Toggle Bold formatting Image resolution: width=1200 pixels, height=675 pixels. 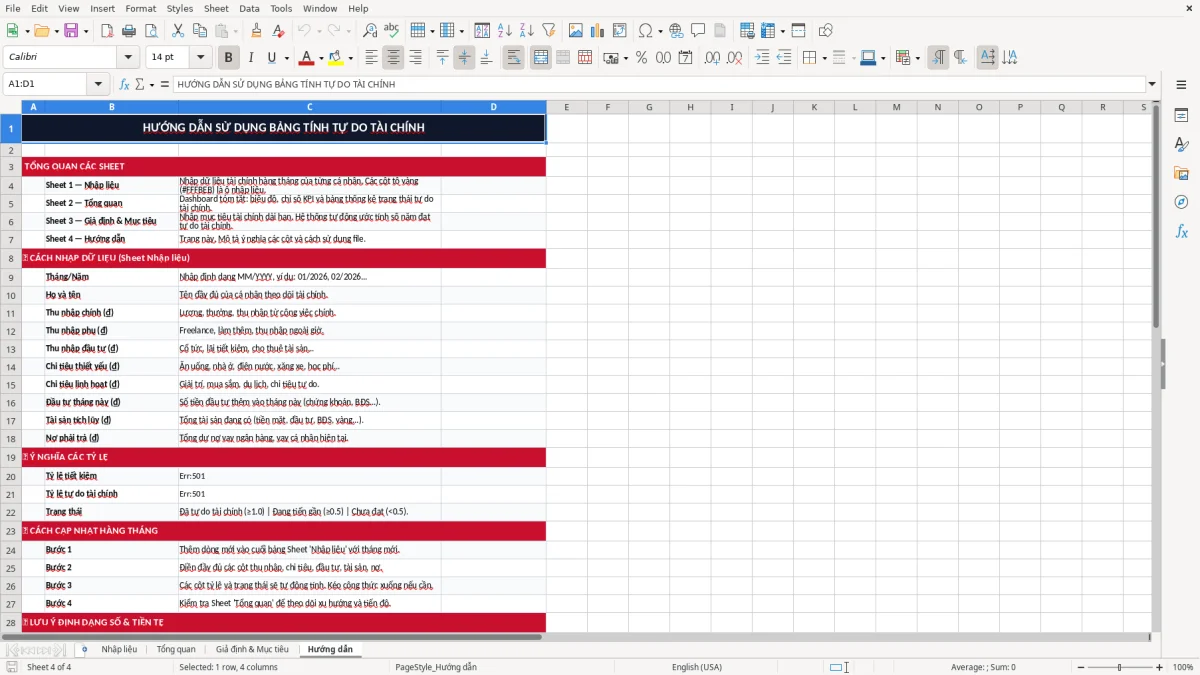pyautogui.click(x=228, y=58)
